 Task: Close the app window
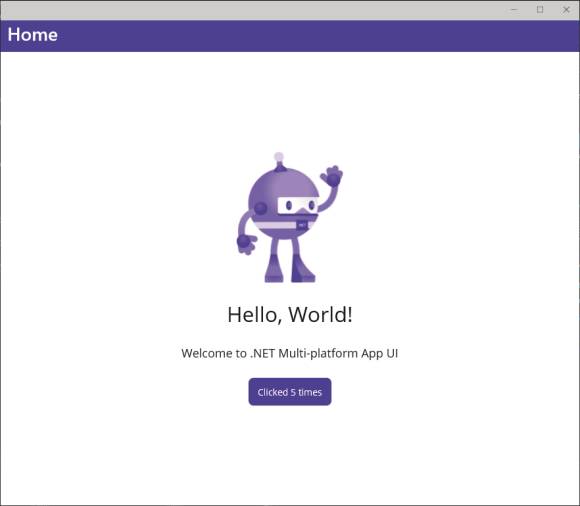(566, 10)
